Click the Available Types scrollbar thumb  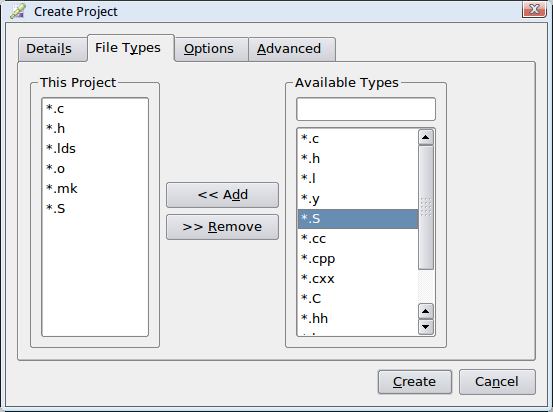click(426, 207)
